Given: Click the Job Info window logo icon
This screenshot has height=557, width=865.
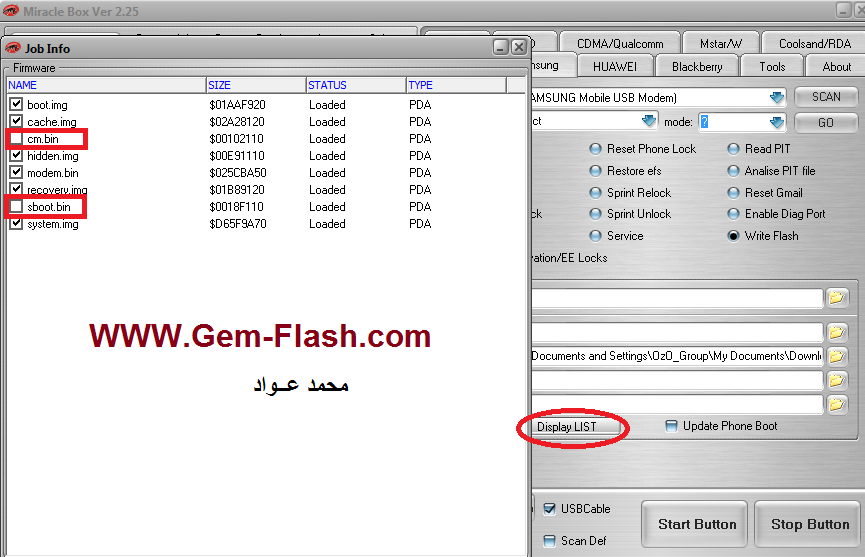Looking at the screenshot, I should pyautogui.click(x=13, y=48).
